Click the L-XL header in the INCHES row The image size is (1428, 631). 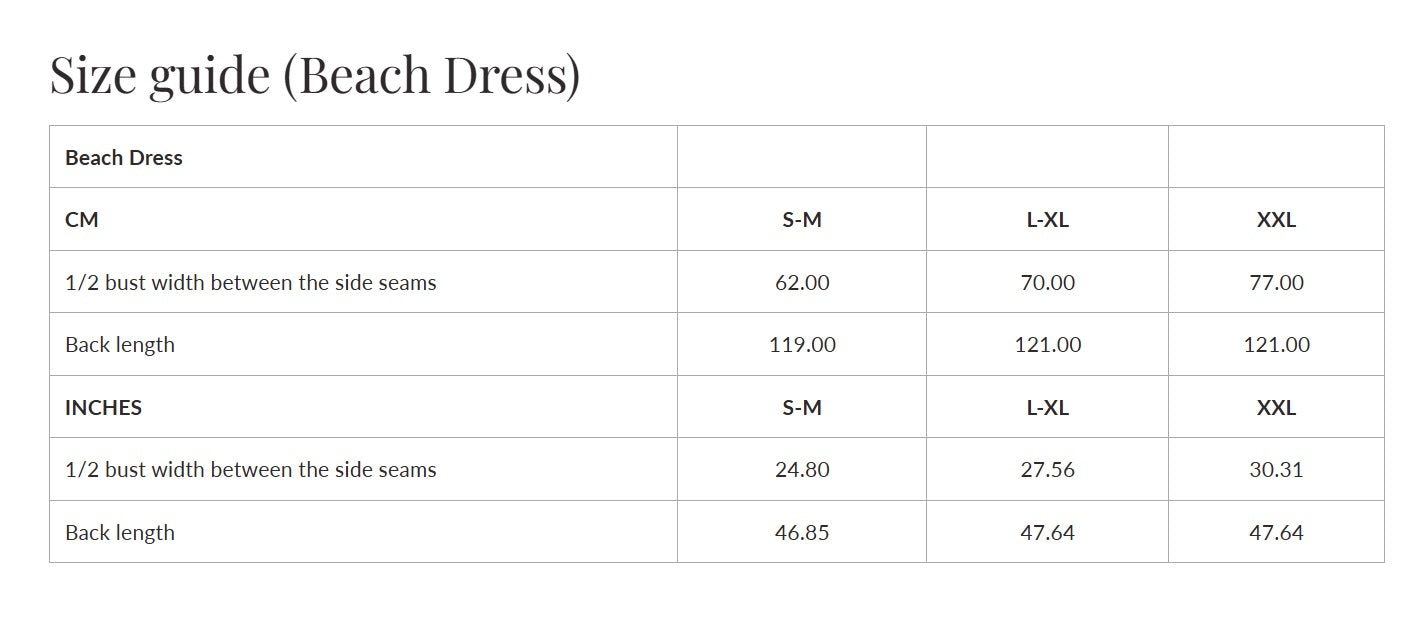coord(1047,407)
